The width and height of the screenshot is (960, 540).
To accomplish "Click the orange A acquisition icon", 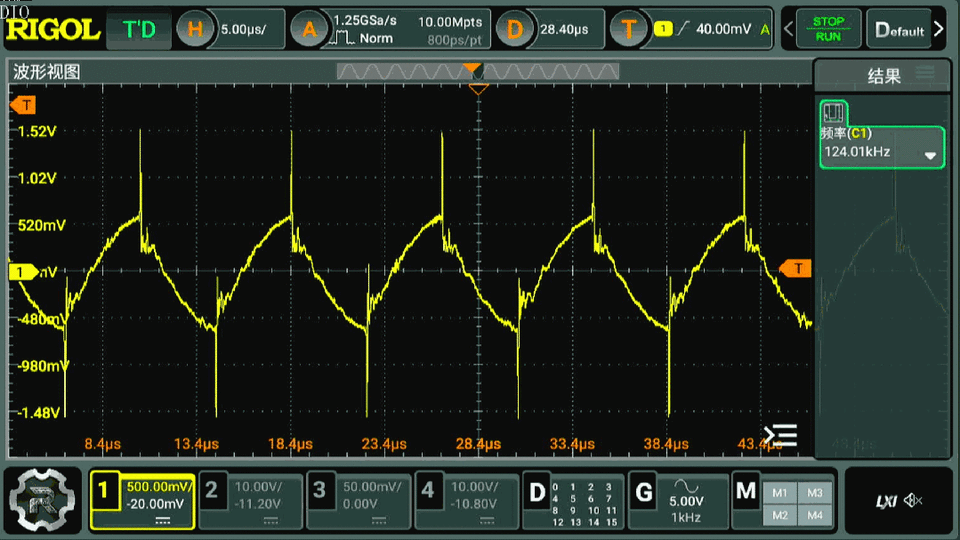I will [309, 29].
